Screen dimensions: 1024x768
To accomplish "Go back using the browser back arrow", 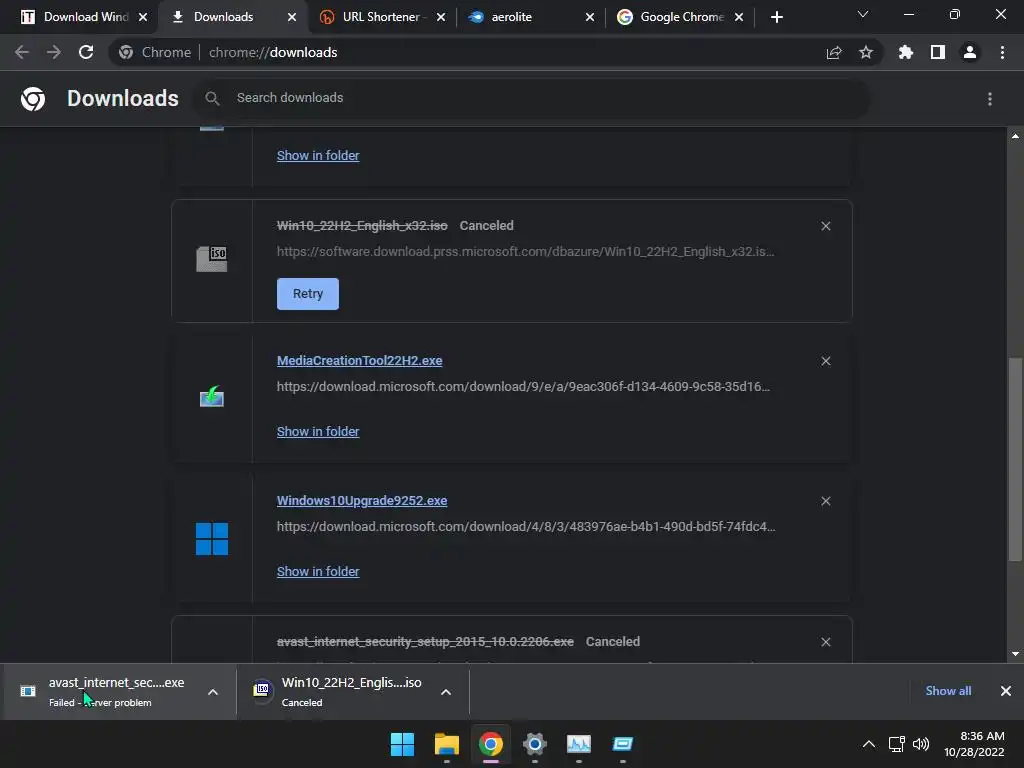I will [22, 52].
